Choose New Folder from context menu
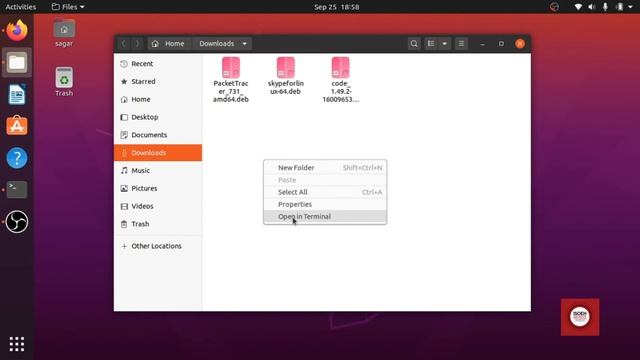Viewport: 640px width, 360px height. [x=325, y=168]
